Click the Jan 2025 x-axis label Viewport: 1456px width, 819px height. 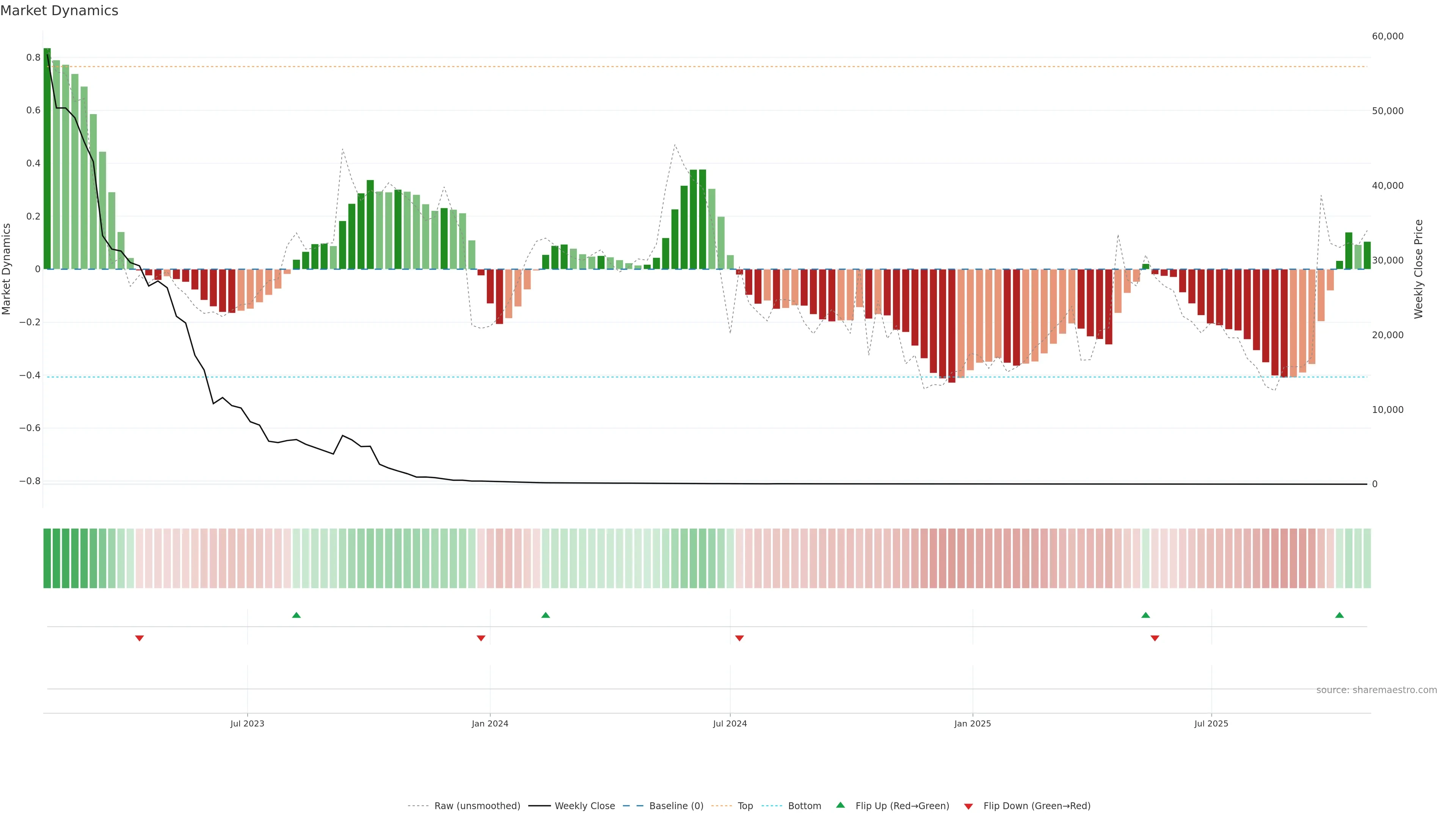(x=972, y=723)
